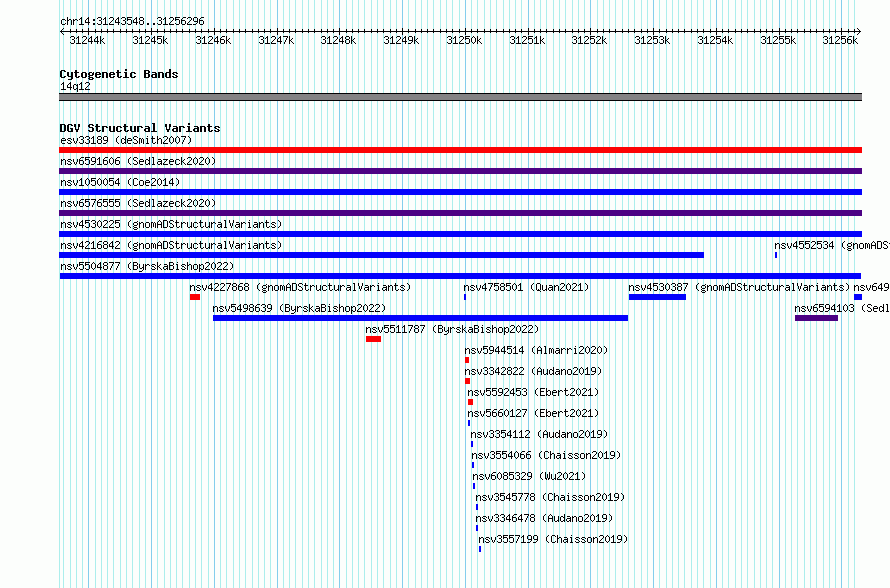
Task: Click the nsv3346478 (Audano2019) label
Action: 544,518
